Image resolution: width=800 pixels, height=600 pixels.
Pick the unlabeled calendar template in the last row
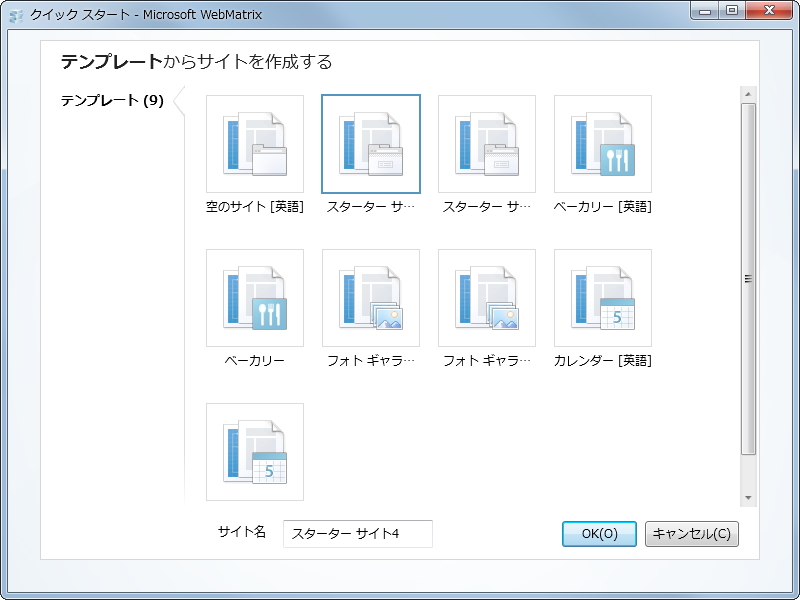pyautogui.click(x=255, y=452)
